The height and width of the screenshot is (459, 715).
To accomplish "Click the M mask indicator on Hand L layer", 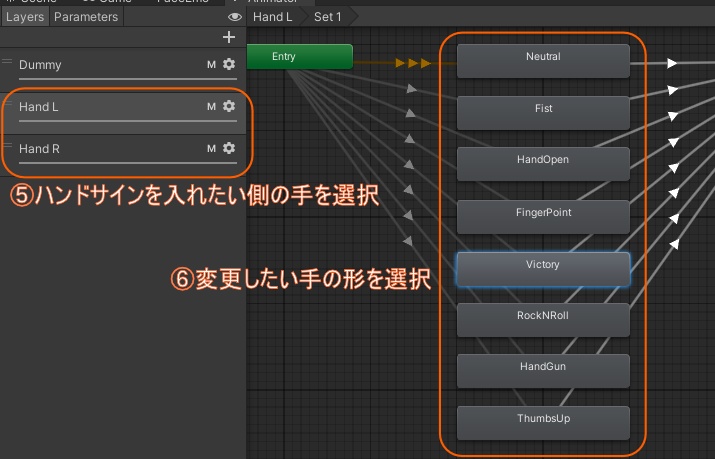I will [211, 107].
